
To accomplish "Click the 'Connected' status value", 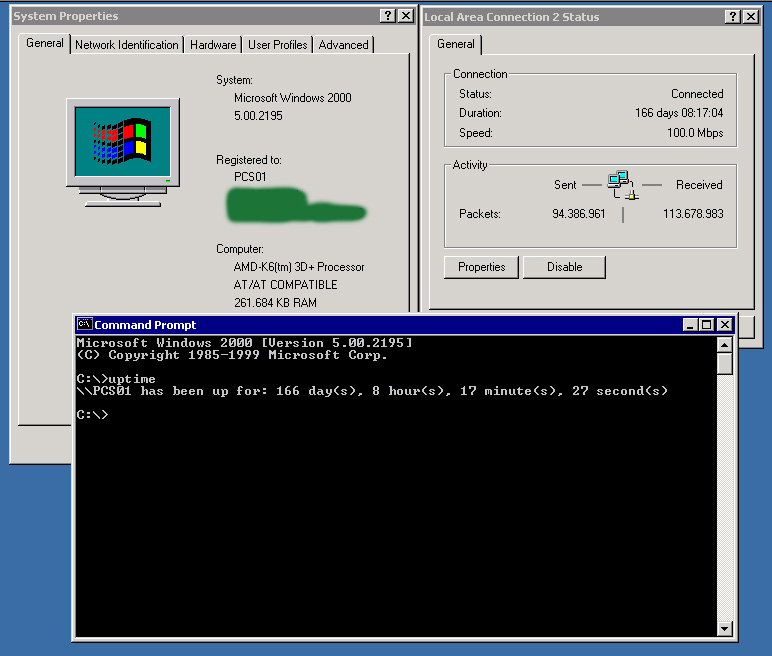I will coord(697,94).
